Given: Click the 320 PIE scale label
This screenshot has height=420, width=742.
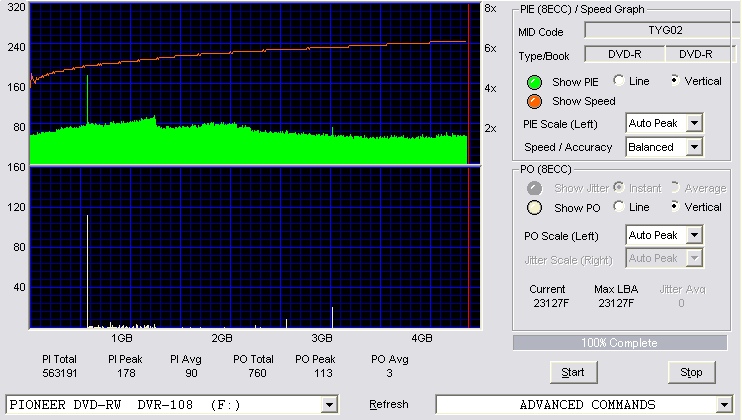Looking at the screenshot, I should coord(17,7).
